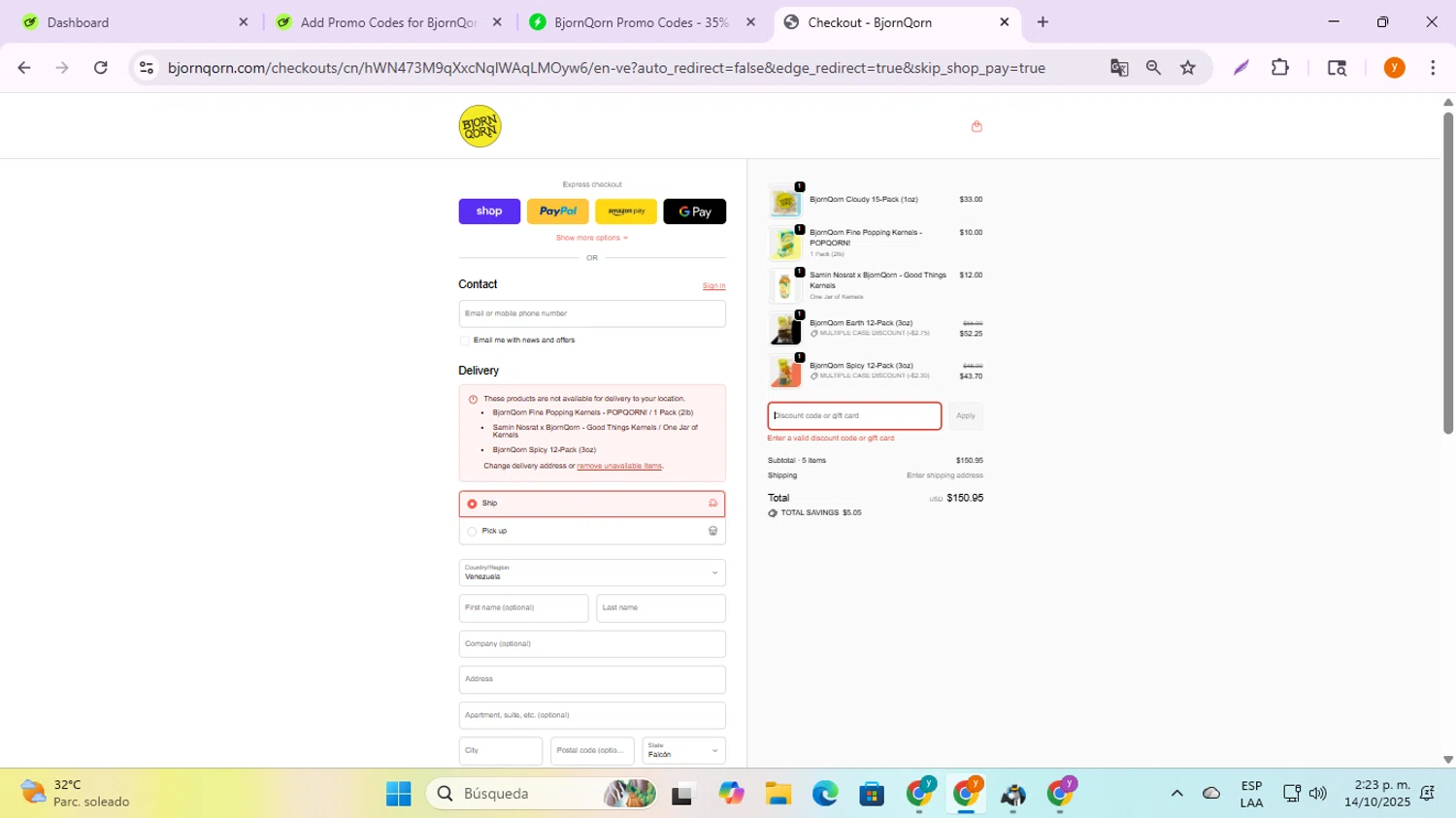The width and height of the screenshot is (1456, 818).
Task: Open site information icon in address bar
Action: pos(147,68)
